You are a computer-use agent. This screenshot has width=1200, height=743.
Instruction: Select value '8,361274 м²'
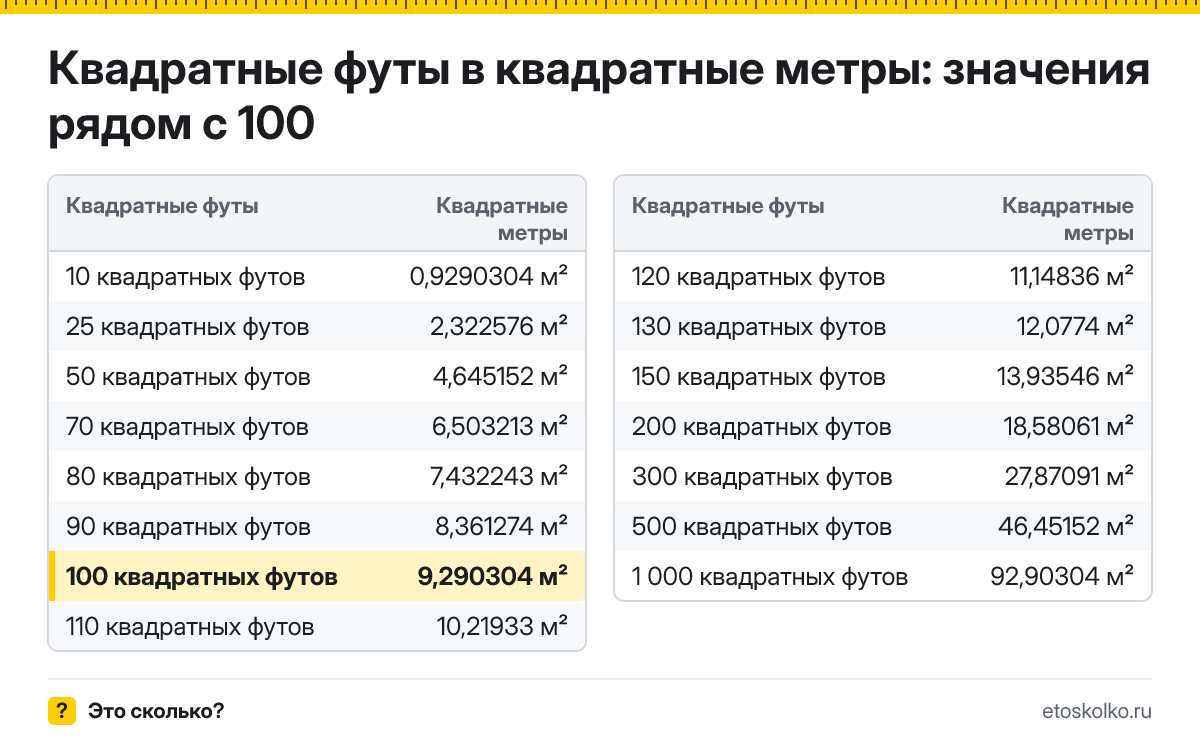500,527
